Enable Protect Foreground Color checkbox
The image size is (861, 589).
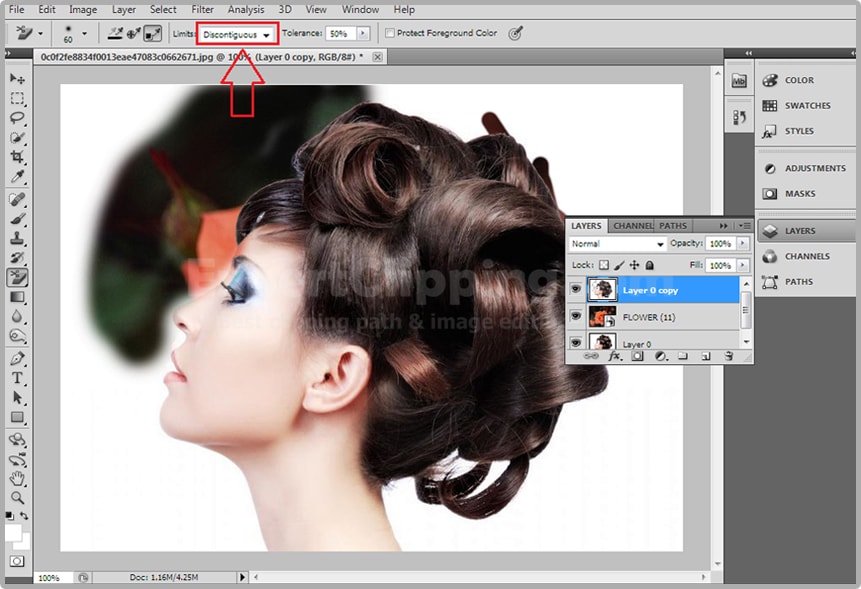390,33
